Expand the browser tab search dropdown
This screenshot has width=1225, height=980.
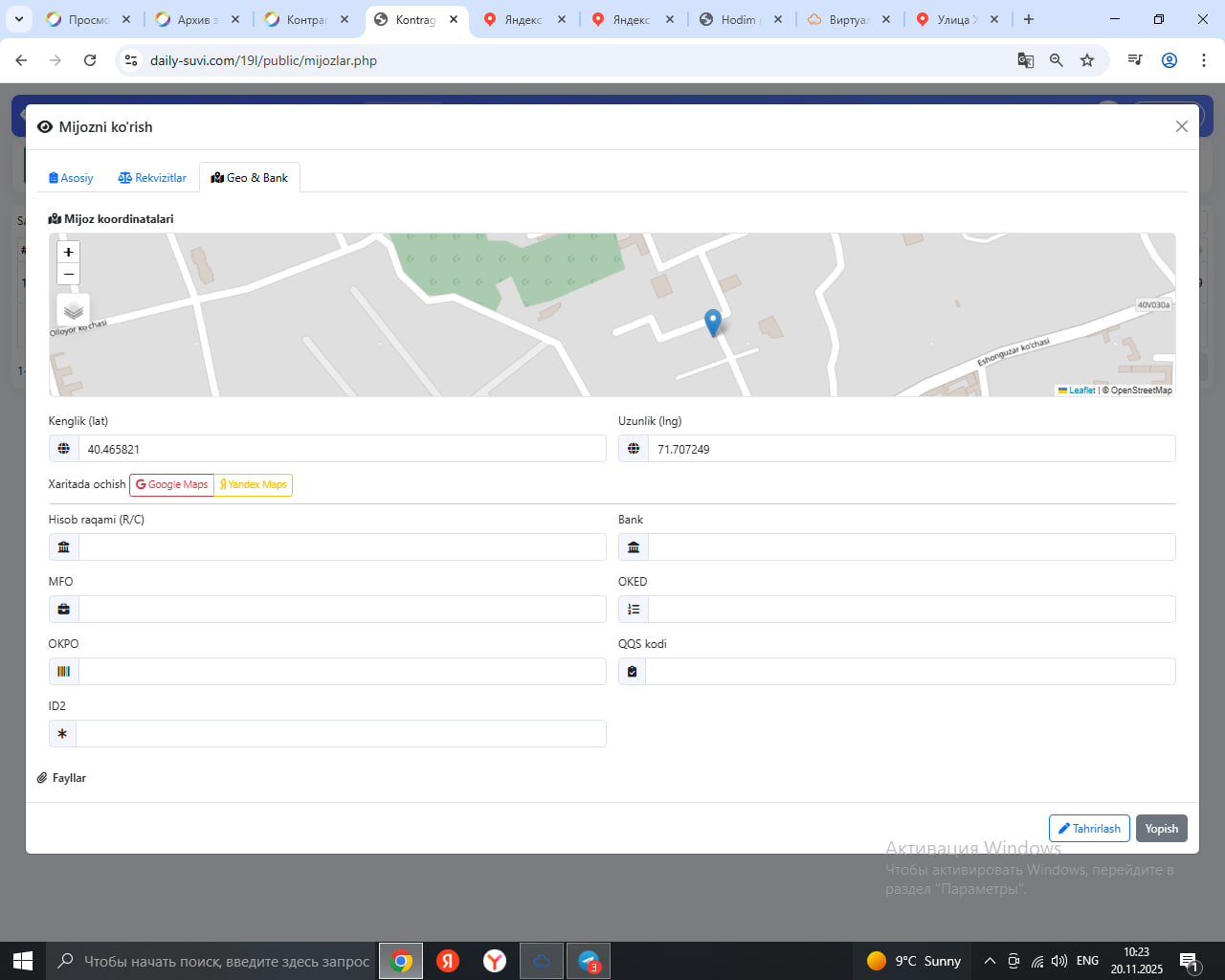(x=18, y=19)
